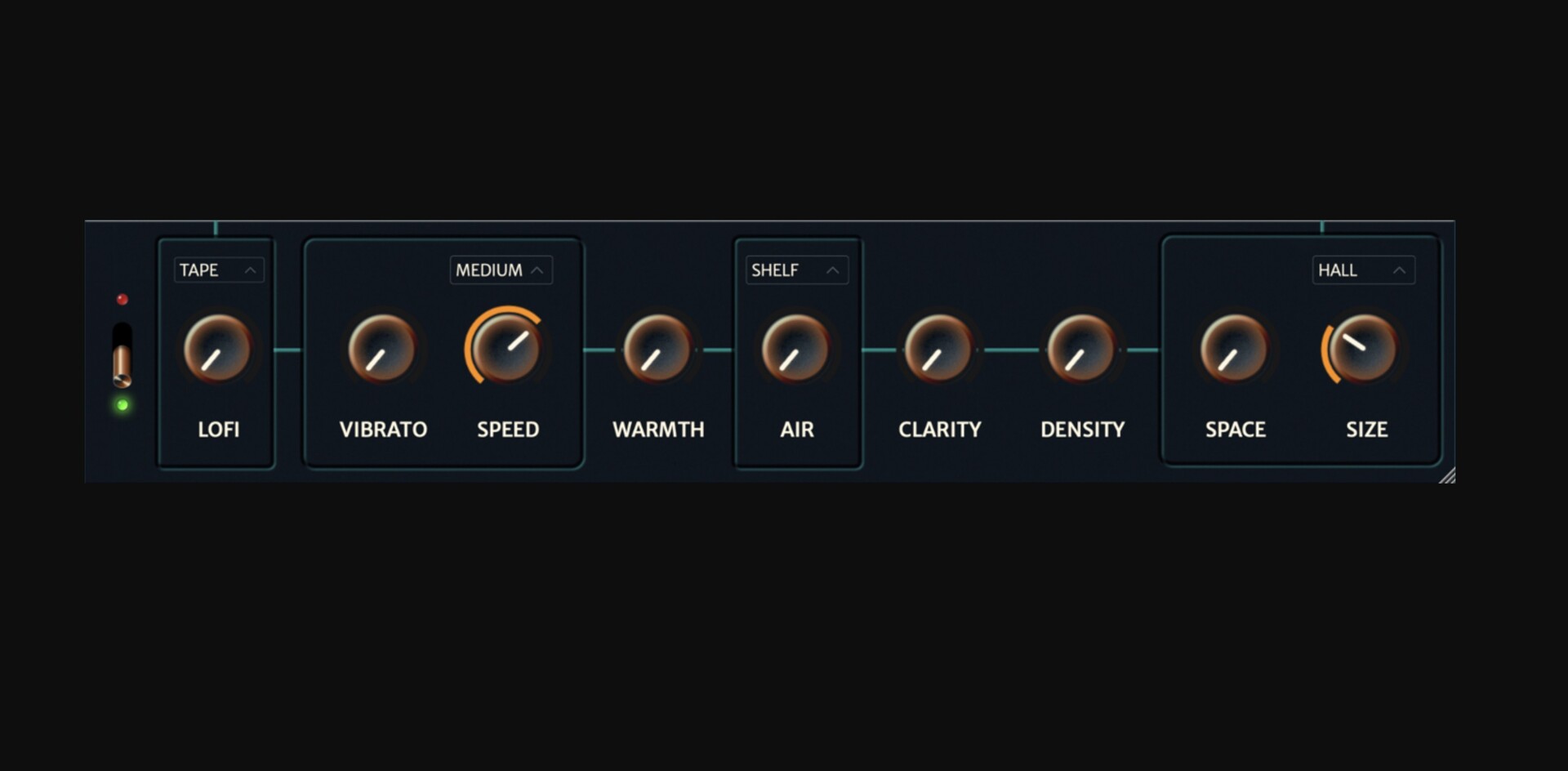The width and height of the screenshot is (1568, 771).
Task: Click the LOFI knob
Action: click(217, 349)
